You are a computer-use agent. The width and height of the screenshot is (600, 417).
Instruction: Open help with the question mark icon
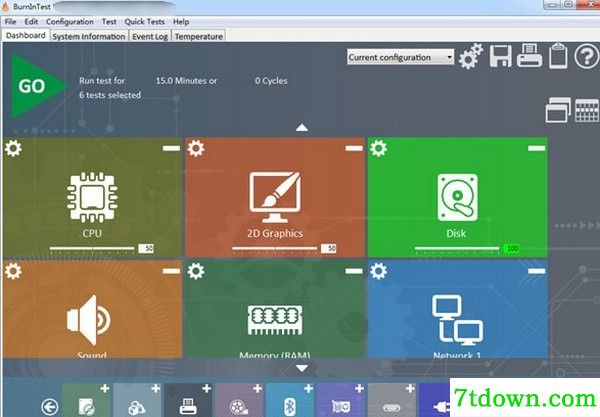pyautogui.click(x=587, y=56)
